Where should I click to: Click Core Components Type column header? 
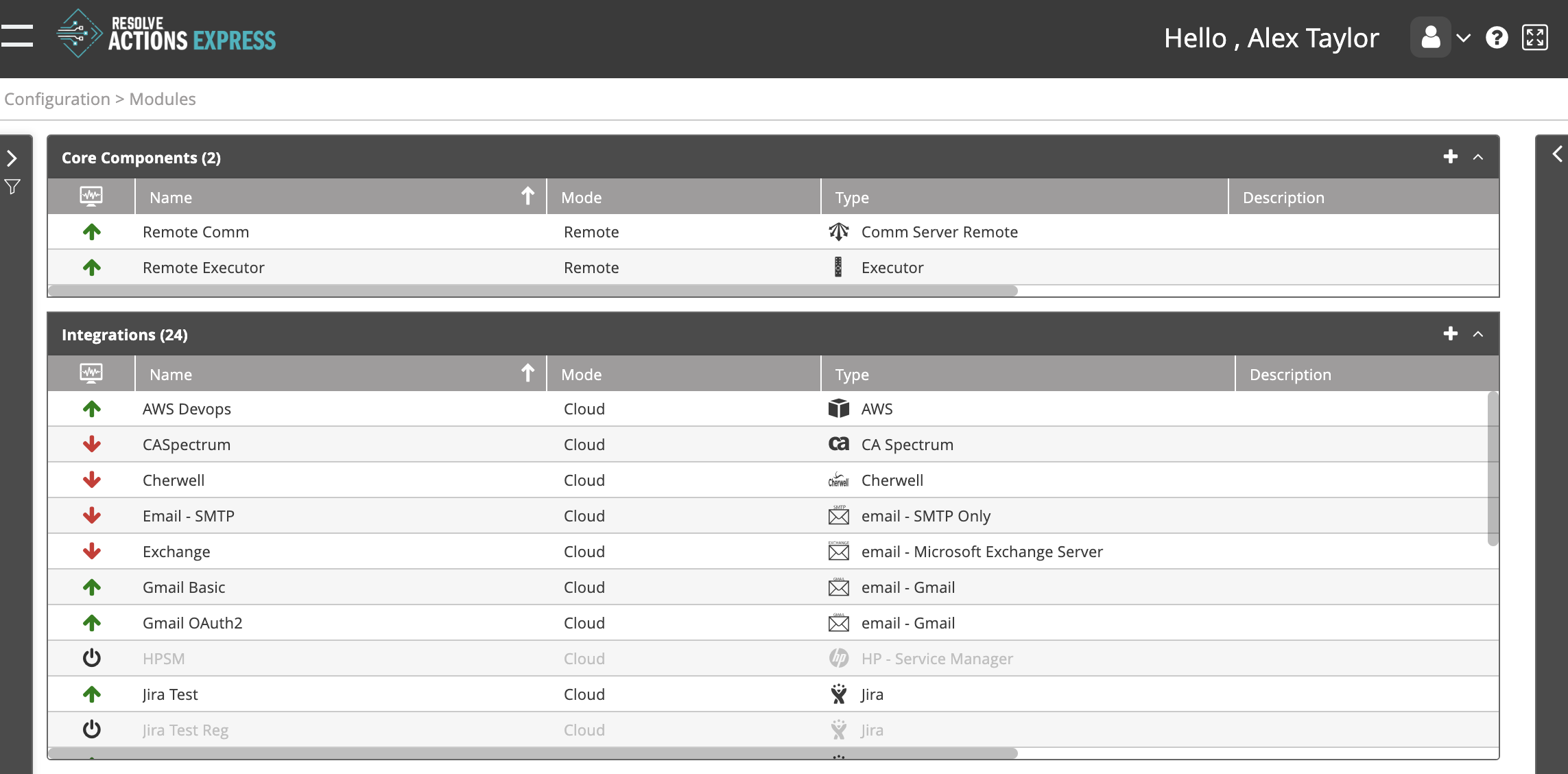point(1025,197)
